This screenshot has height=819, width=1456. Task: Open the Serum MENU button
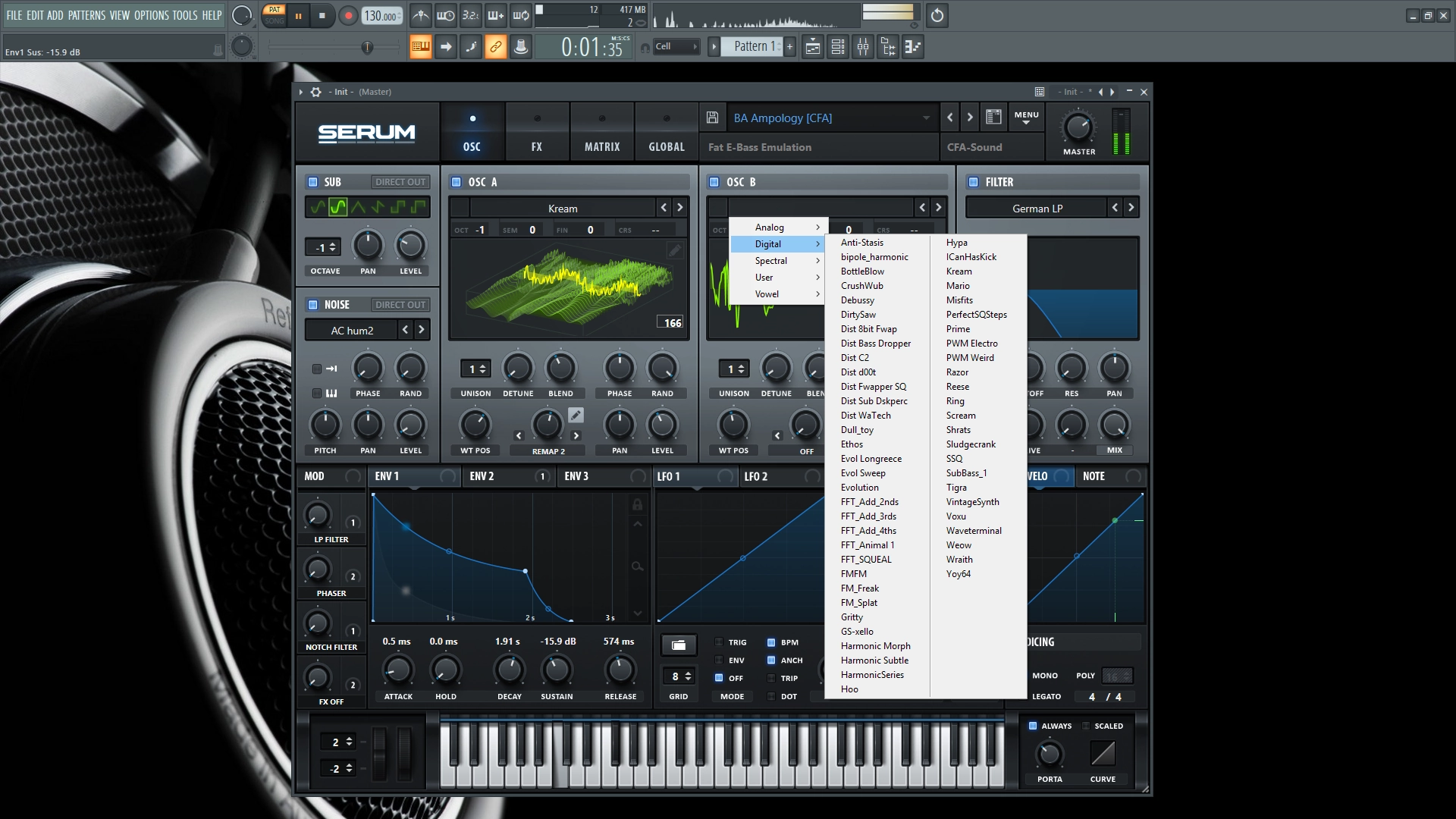[1026, 118]
